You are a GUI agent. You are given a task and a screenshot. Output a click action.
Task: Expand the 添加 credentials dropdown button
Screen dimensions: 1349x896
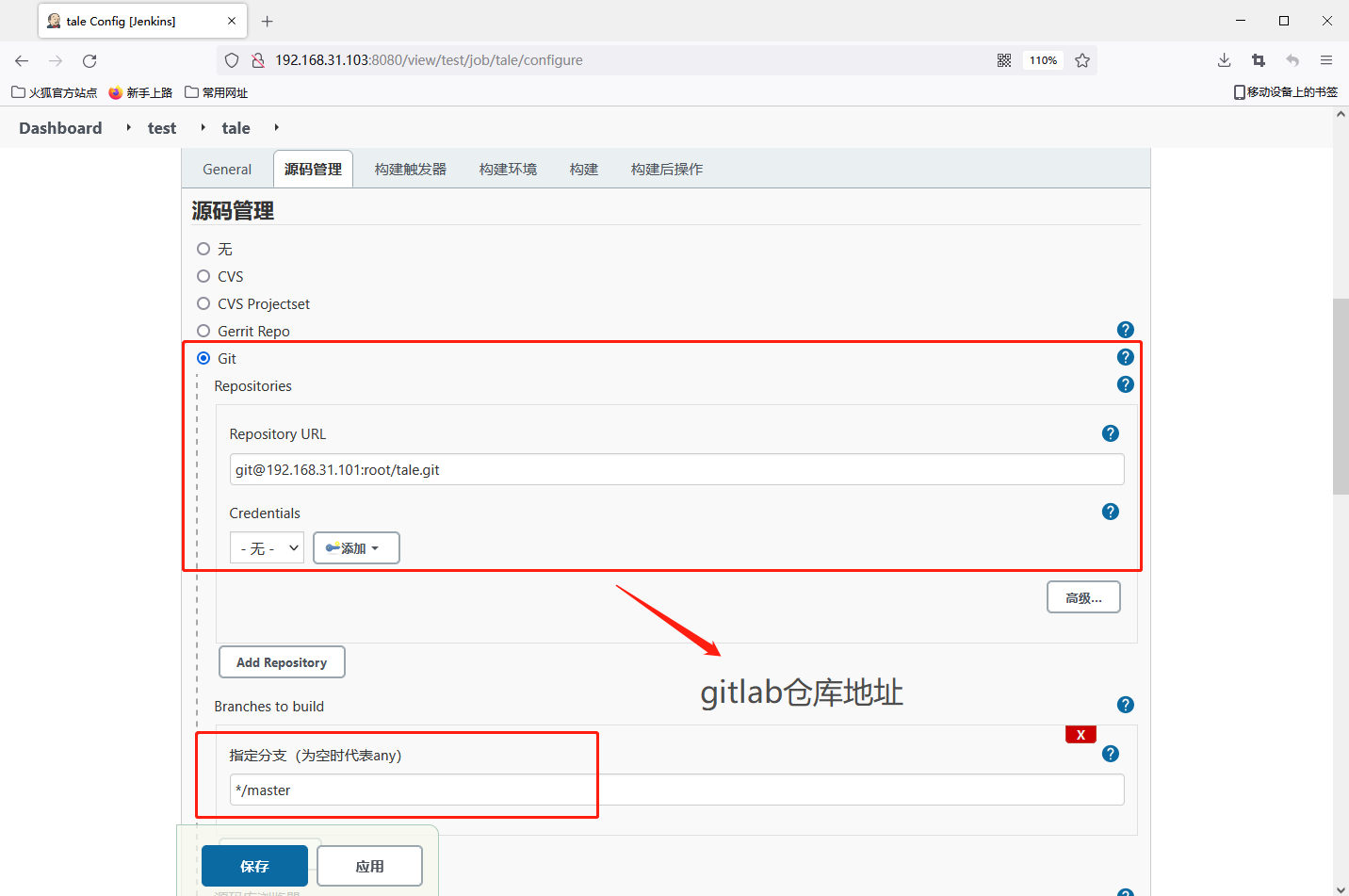tap(356, 548)
